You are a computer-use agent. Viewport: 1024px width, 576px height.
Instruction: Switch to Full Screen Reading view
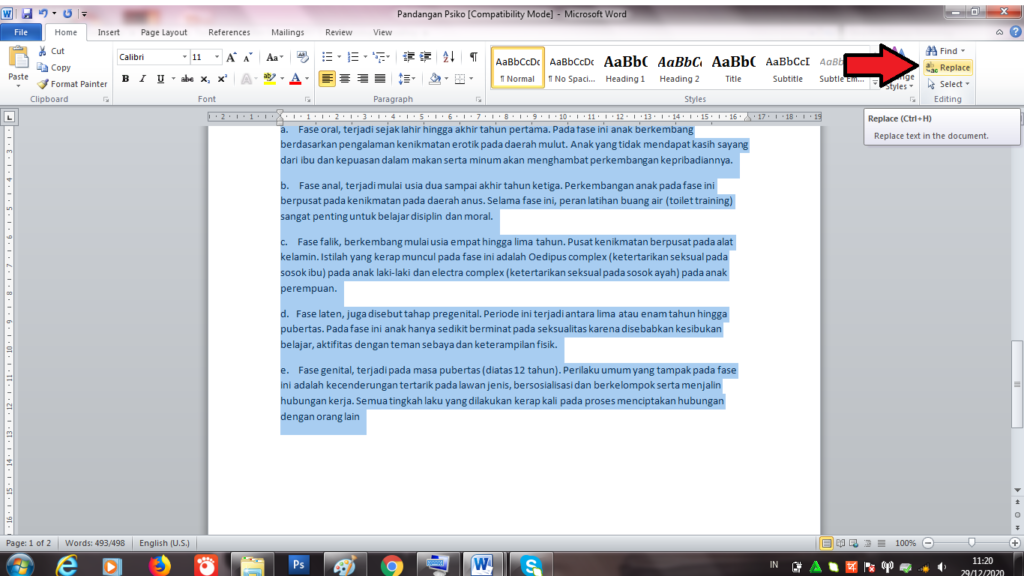pos(840,543)
